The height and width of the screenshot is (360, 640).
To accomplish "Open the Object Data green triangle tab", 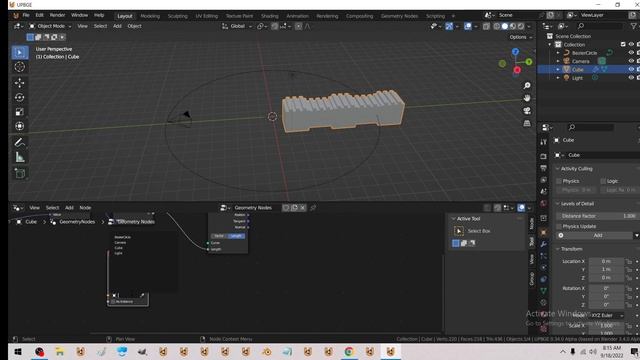I will pos(543,291).
